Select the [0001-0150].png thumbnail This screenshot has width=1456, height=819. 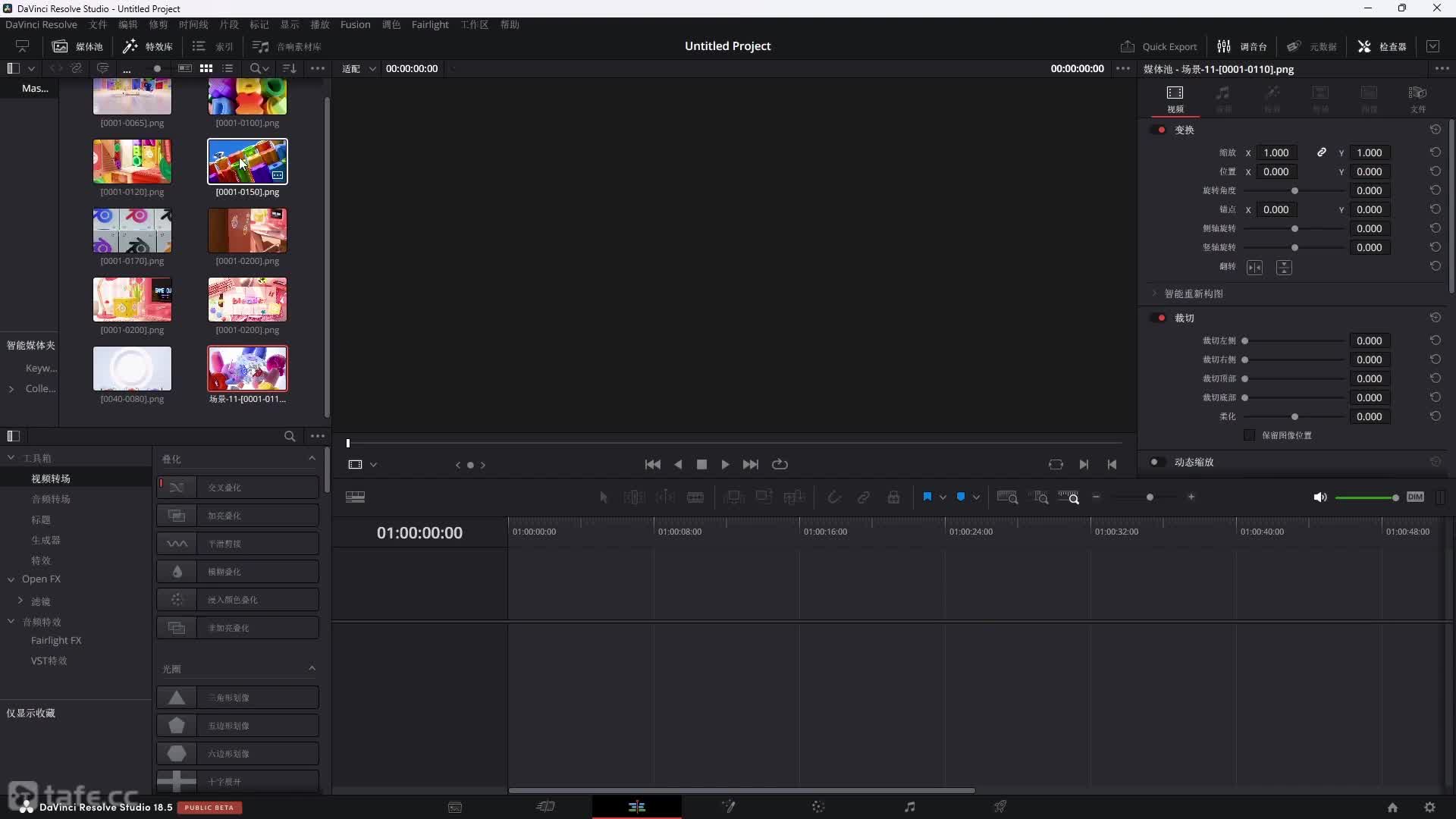pyautogui.click(x=247, y=162)
